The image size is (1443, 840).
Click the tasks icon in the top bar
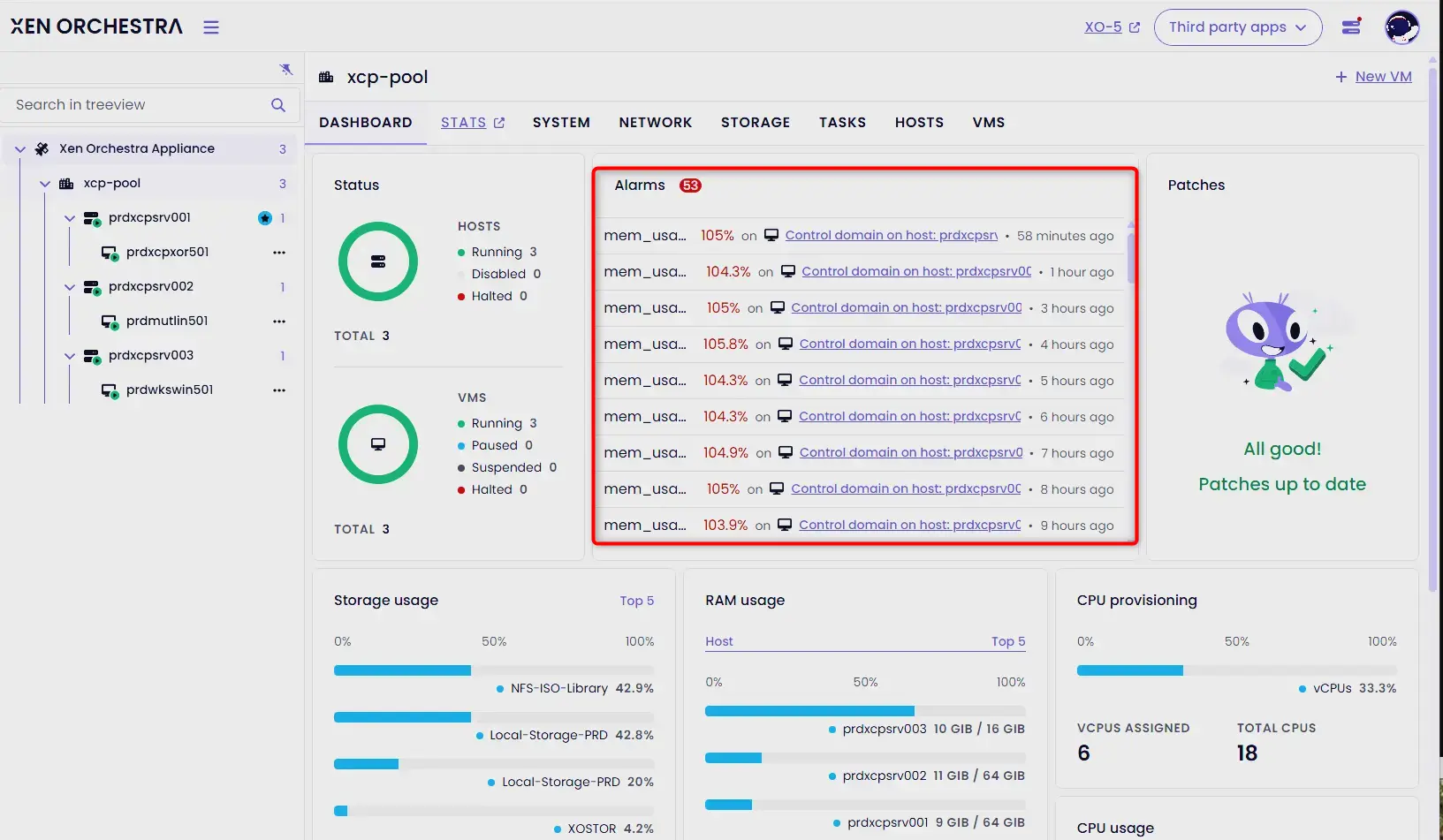click(1351, 27)
